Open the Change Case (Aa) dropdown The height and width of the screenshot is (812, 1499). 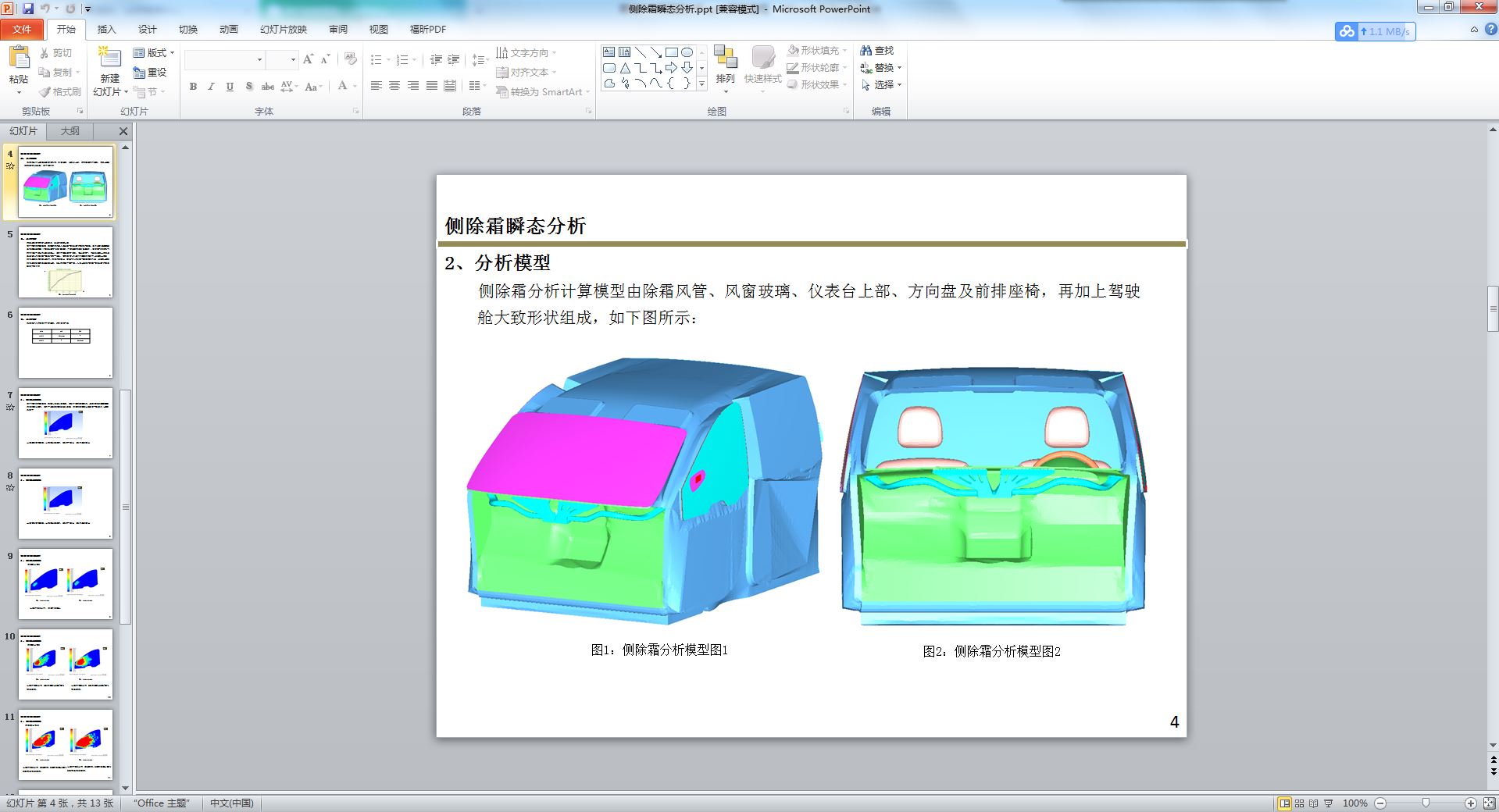click(313, 87)
